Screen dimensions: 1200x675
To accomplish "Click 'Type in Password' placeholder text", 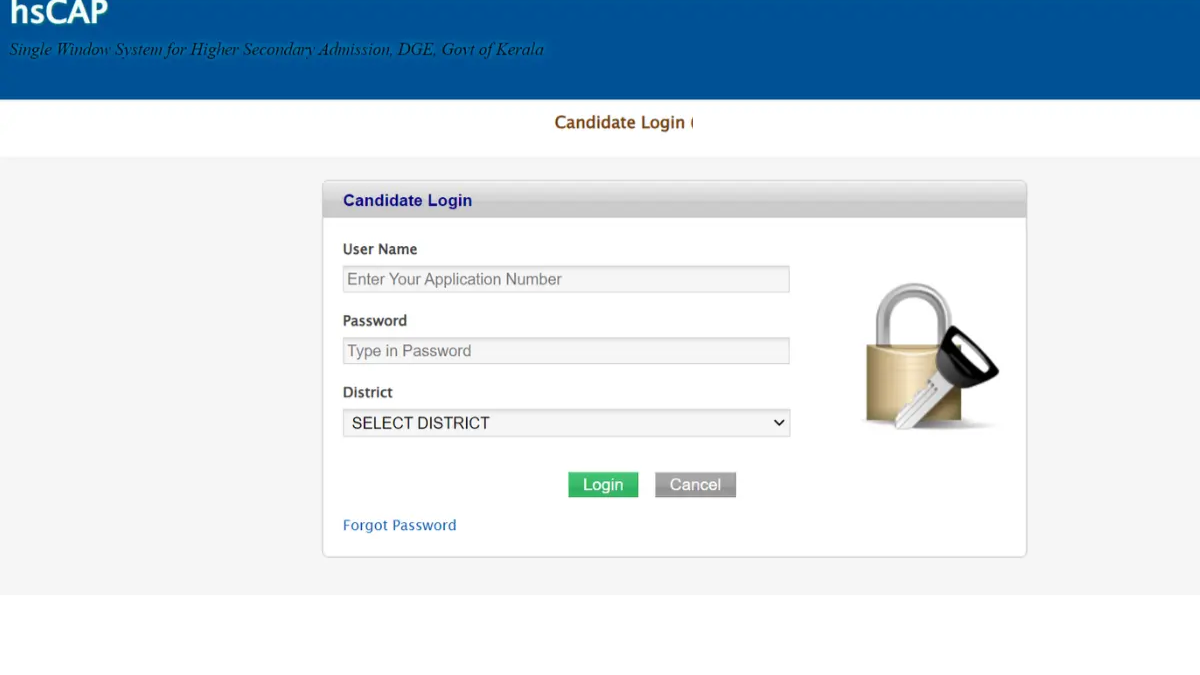I will tap(409, 351).
